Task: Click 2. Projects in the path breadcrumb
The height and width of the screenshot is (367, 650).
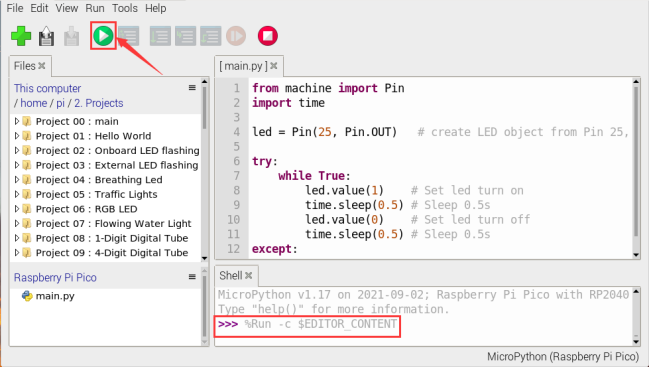Action: pyautogui.click(x=99, y=103)
